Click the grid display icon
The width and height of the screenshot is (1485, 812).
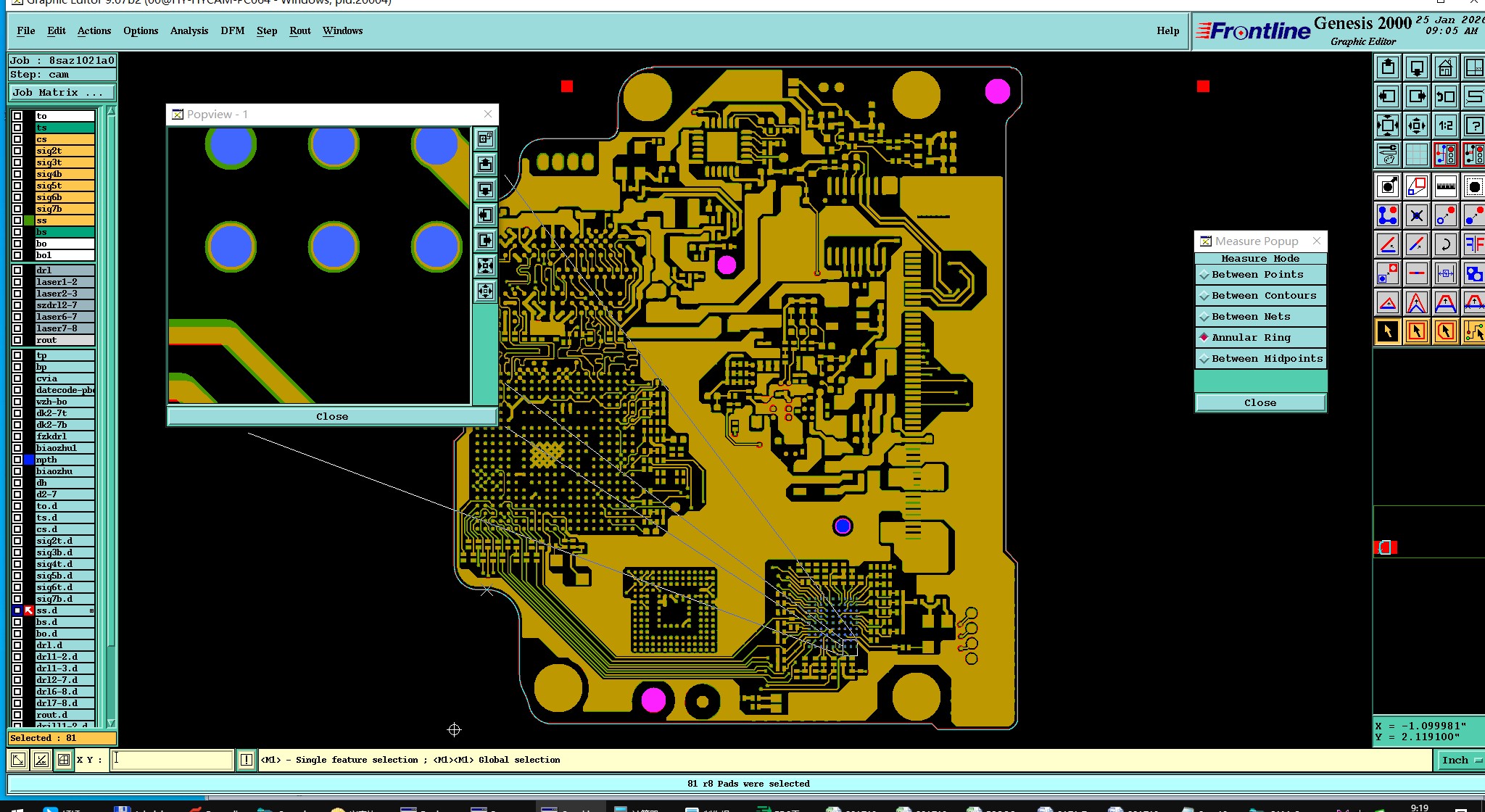coord(1416,154)
